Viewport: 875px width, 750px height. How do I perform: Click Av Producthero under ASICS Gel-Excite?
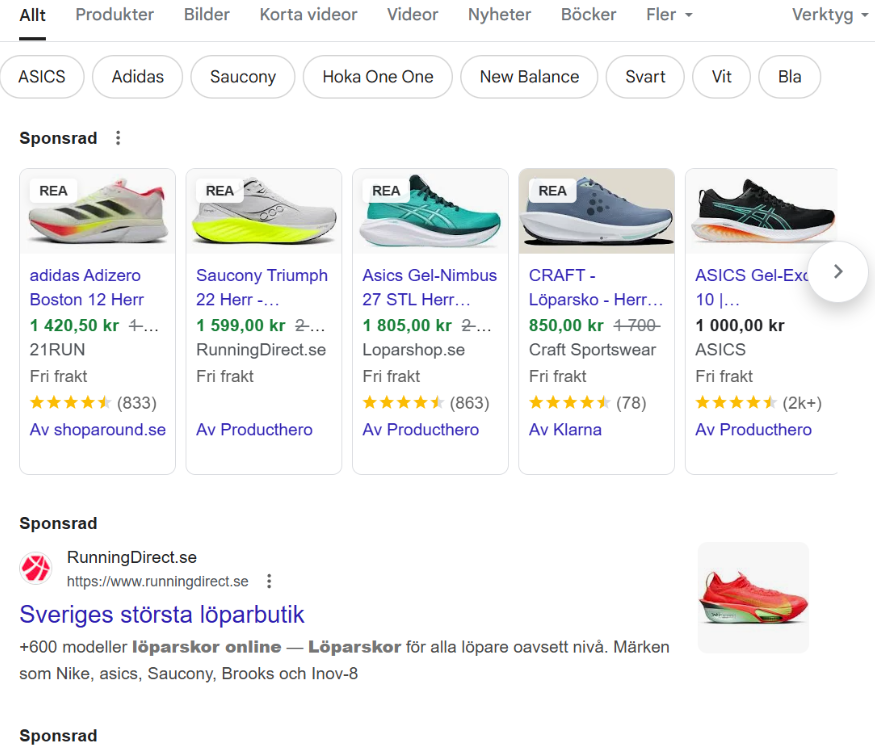(x=753, y=430)
